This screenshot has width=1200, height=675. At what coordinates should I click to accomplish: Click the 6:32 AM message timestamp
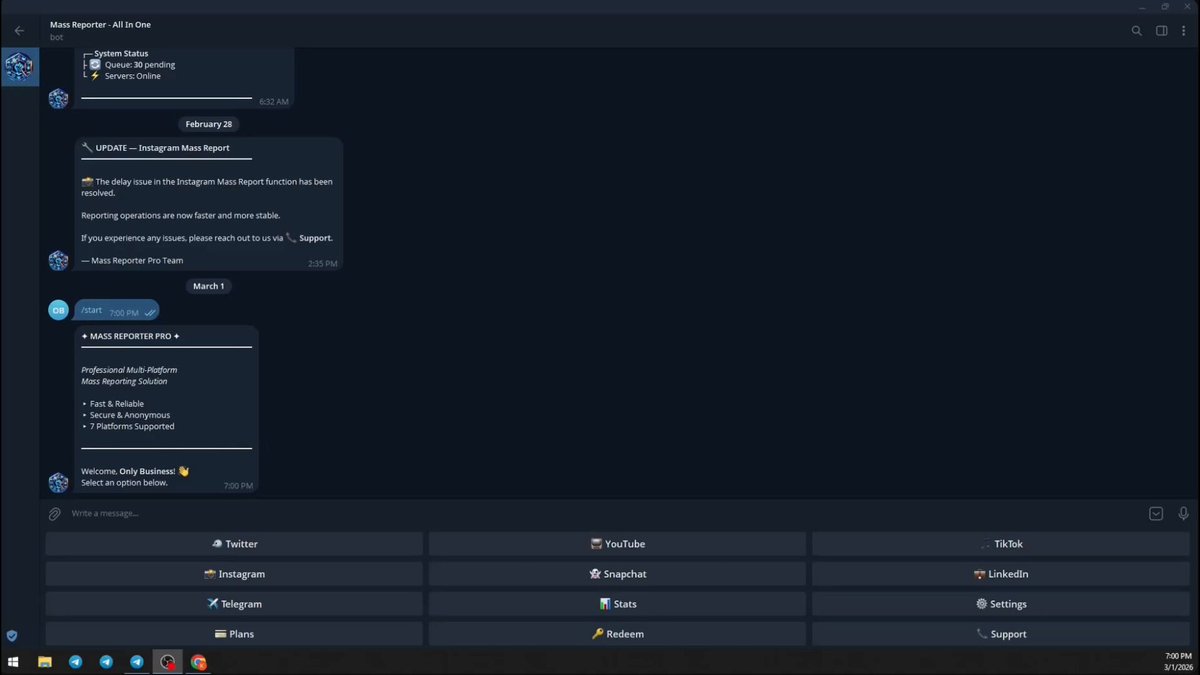tap(273, 102)
